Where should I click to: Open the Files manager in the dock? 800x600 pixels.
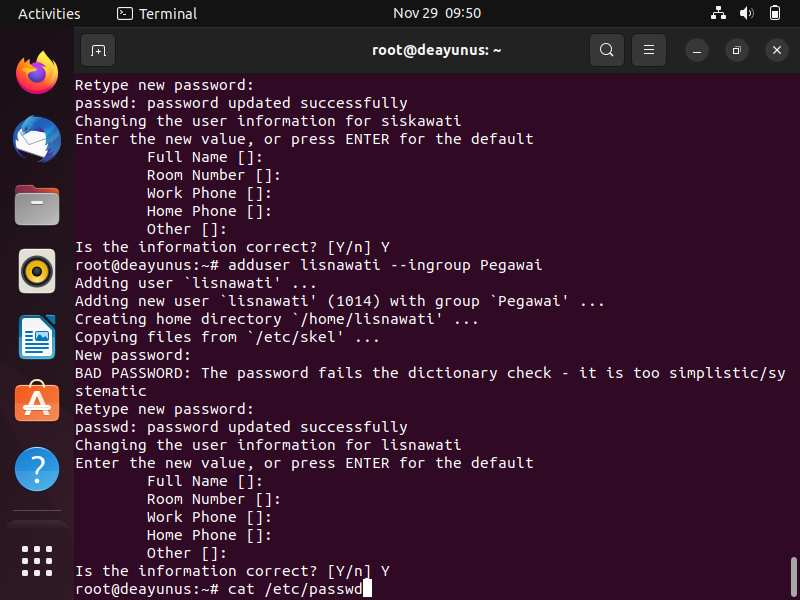(x=37, y=205)
